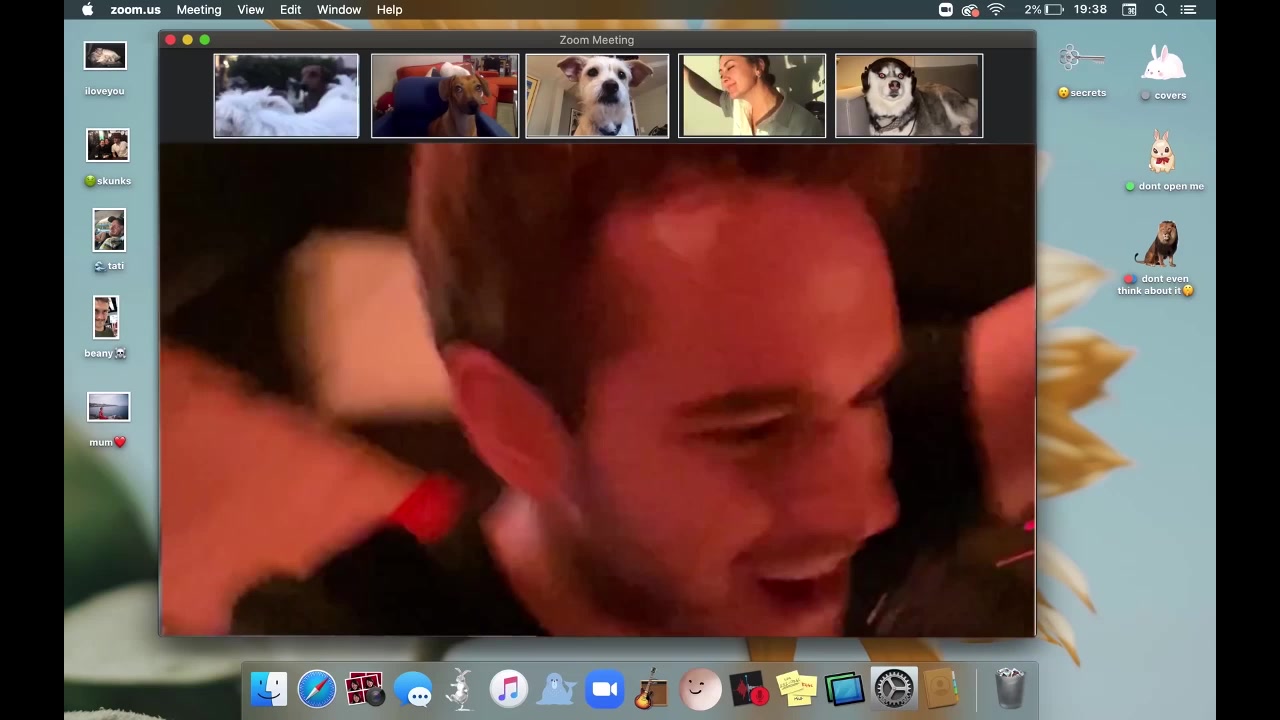Open the Meeting menu
This screenshot has height=720, width=1280.
click(199, 10)
